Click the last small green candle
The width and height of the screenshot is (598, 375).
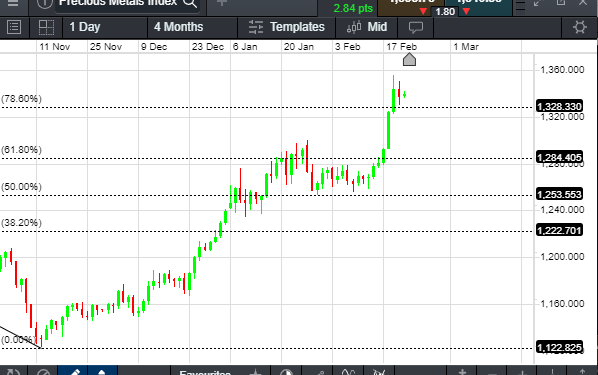405,95
